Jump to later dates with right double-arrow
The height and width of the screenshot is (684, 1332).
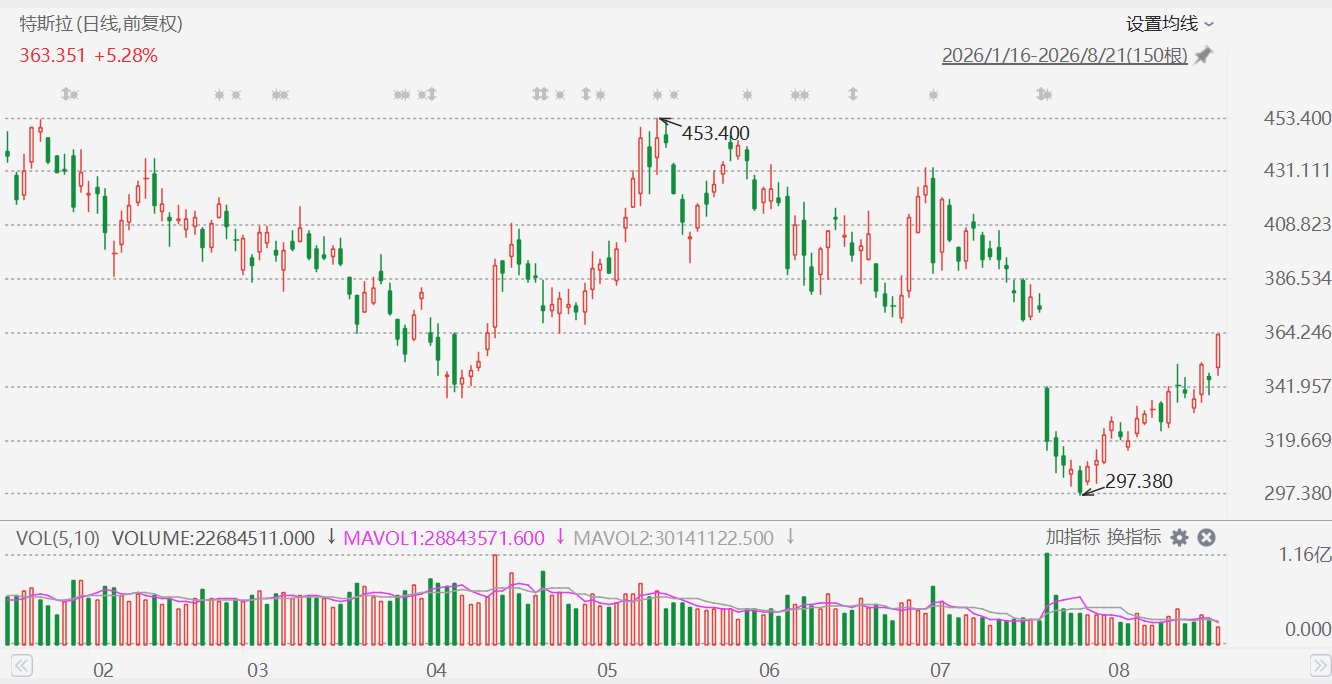pos(1320,665)
